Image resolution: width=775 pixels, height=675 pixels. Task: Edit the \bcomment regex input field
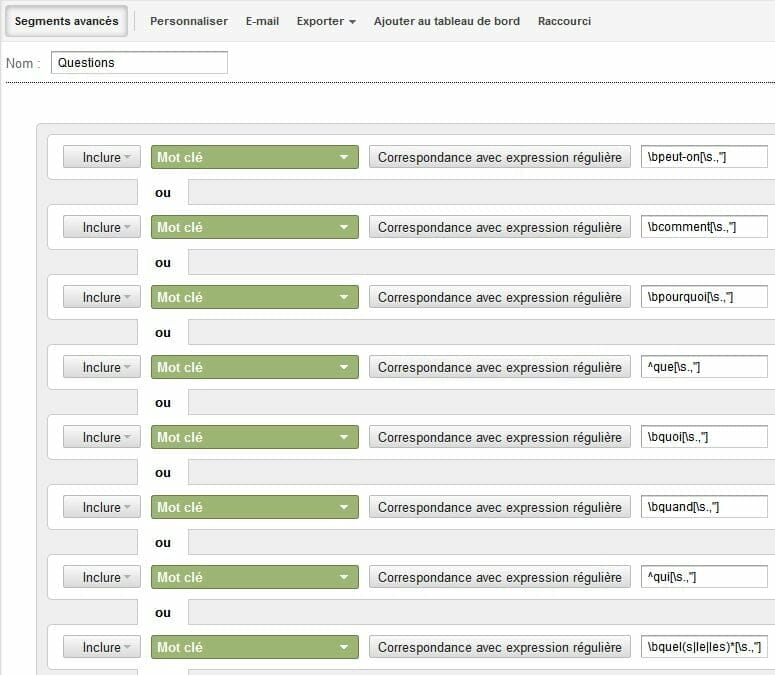tap(704, 227)
